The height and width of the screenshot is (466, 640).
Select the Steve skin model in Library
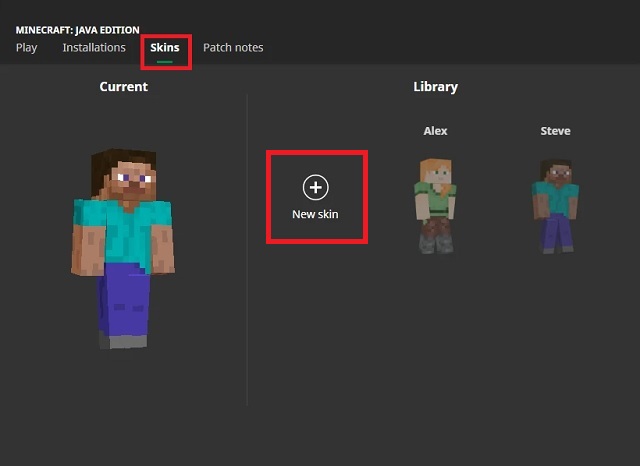click(556, 206)
